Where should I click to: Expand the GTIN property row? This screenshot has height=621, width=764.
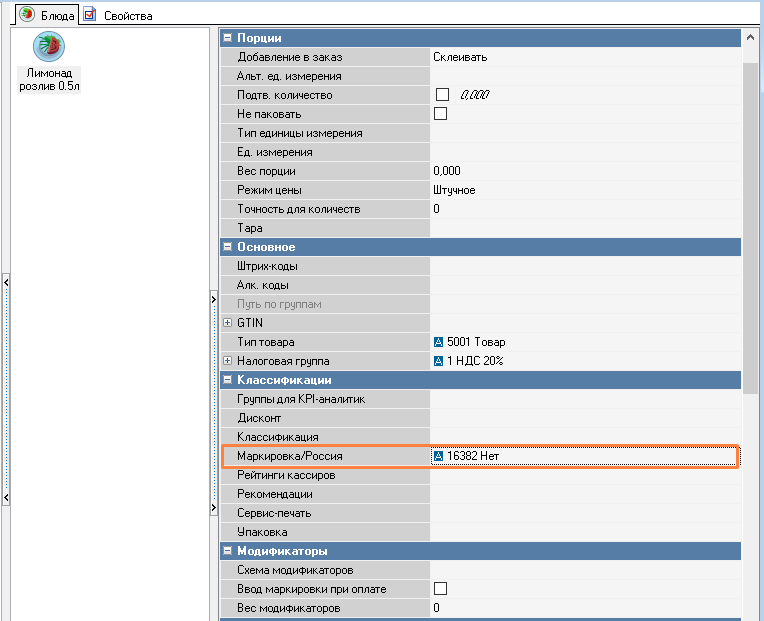(x=227, y=323)
